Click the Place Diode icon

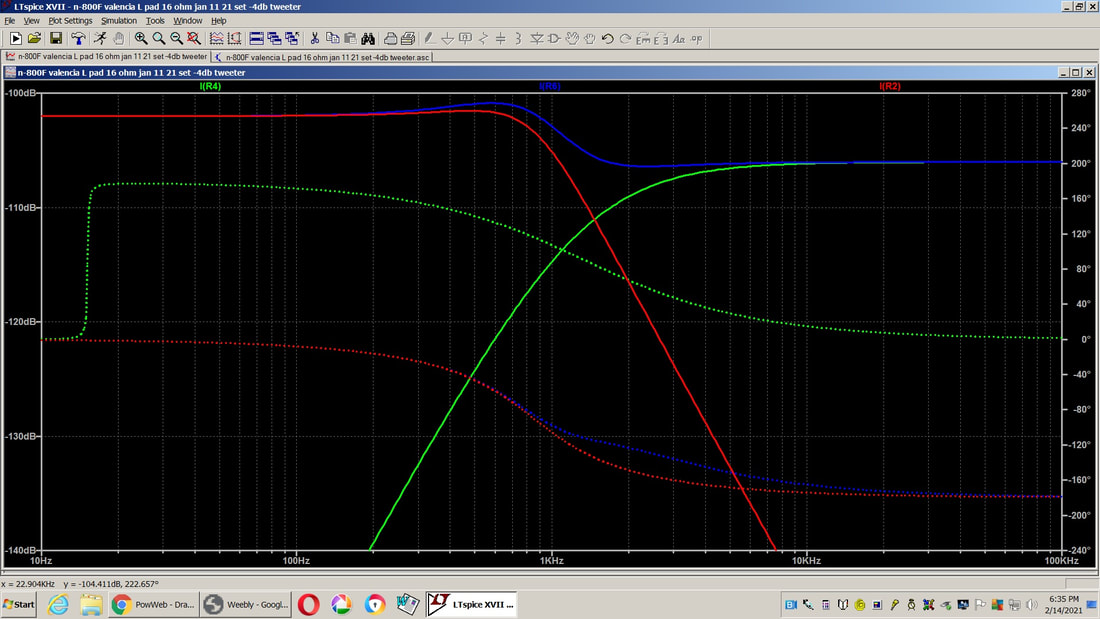tap(537, 39)
